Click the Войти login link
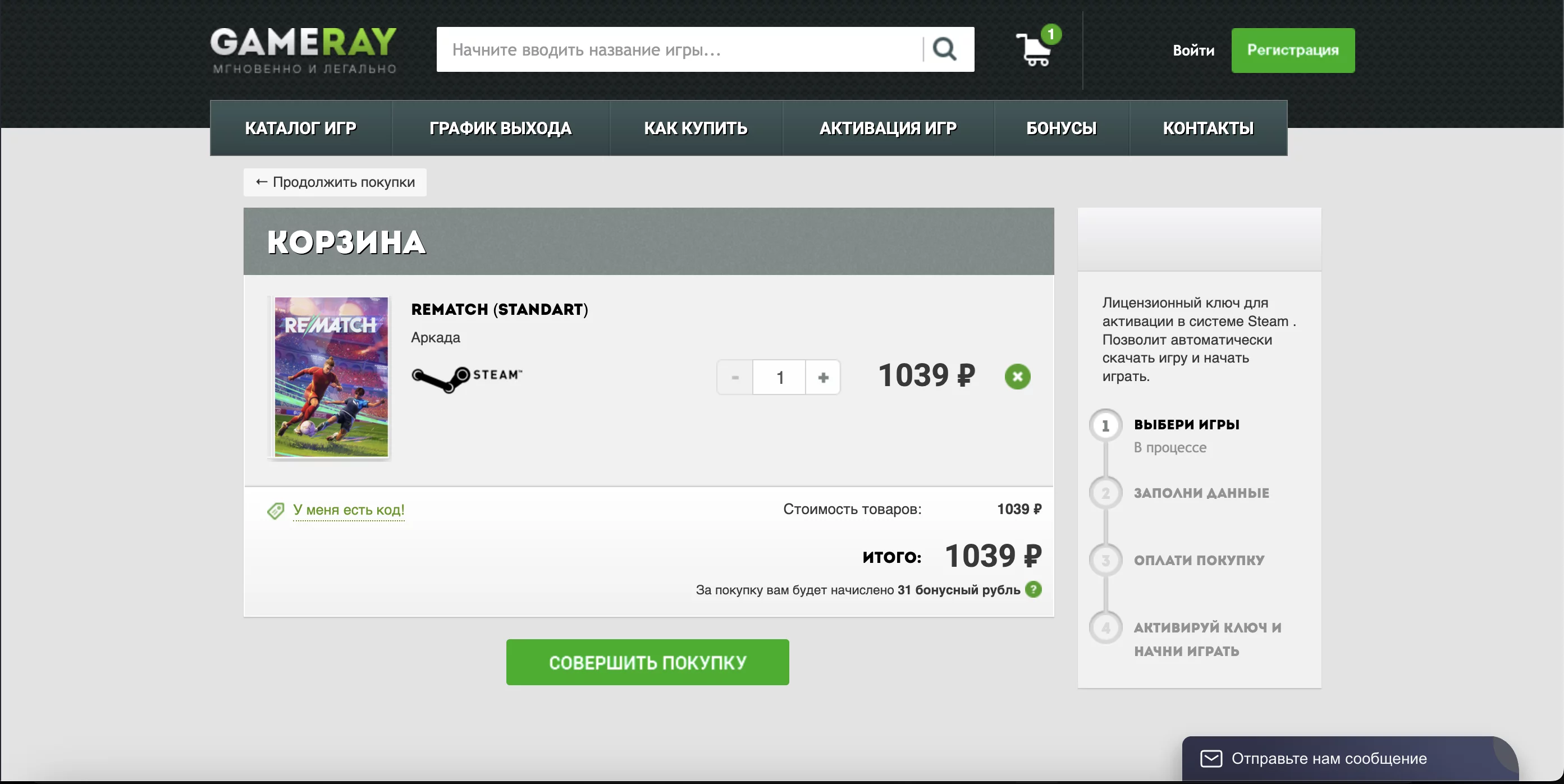 point(1193,51)
